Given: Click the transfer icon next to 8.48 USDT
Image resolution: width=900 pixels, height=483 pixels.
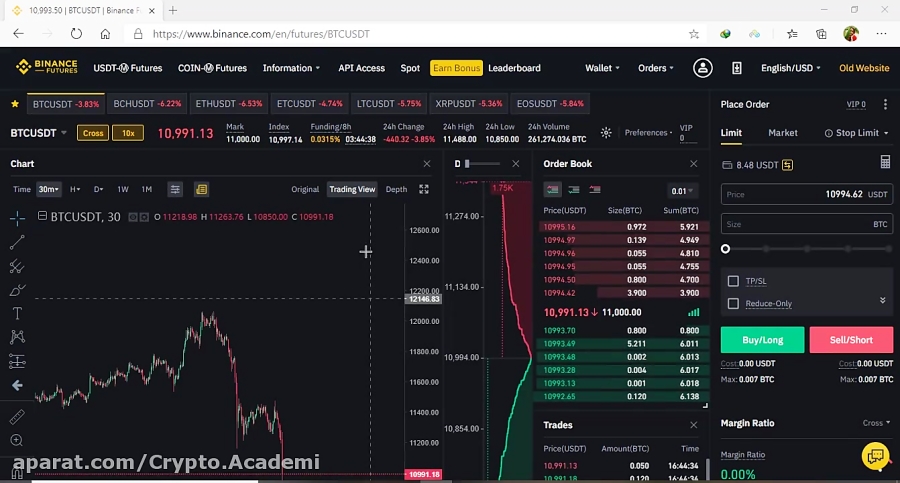Looking at the screenshot, I should (788, 165).
